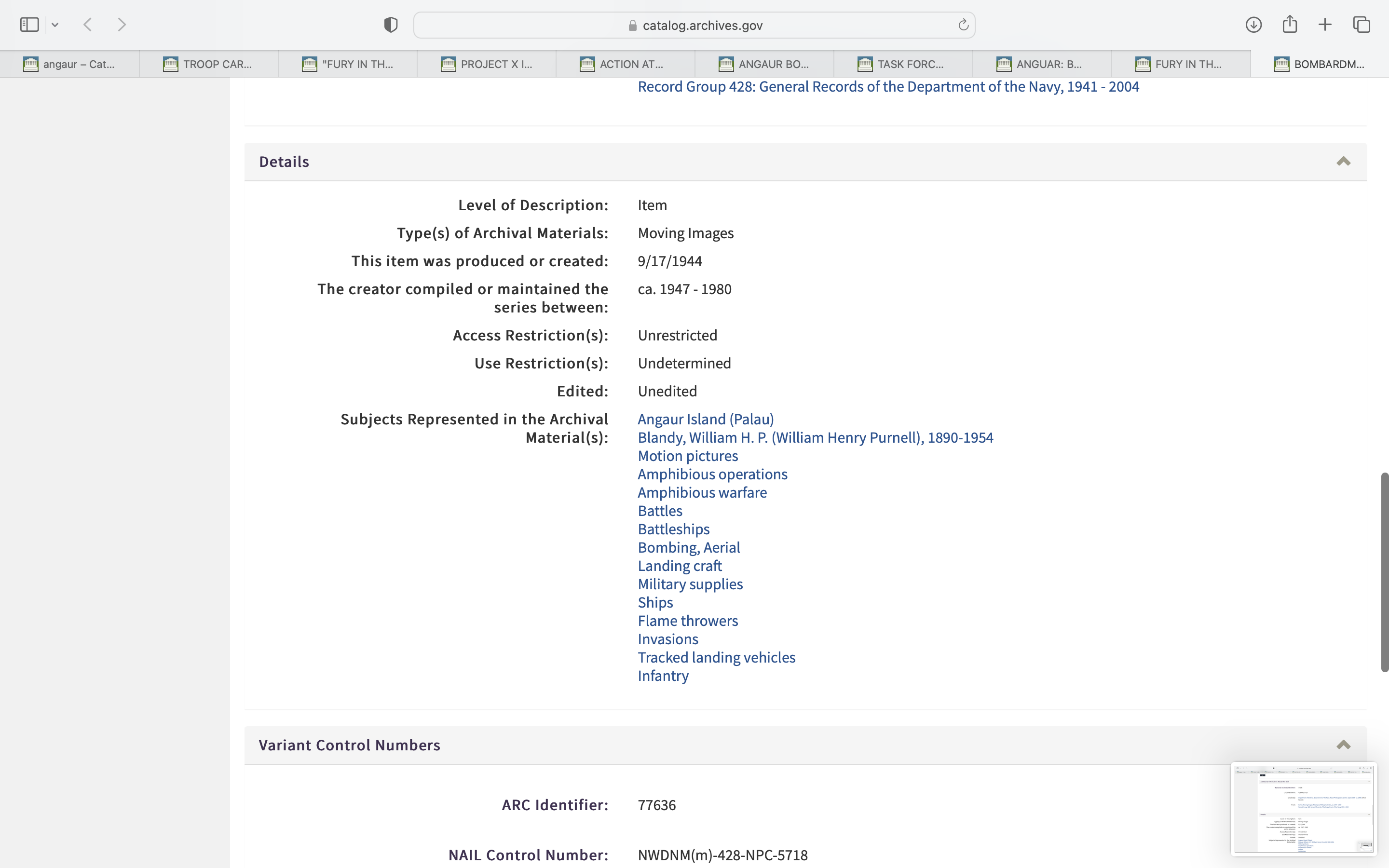The height and width of the screenshot is (868, 1389).
Task: Collapse the Variant Control Numbers section
Action: 1343,745
